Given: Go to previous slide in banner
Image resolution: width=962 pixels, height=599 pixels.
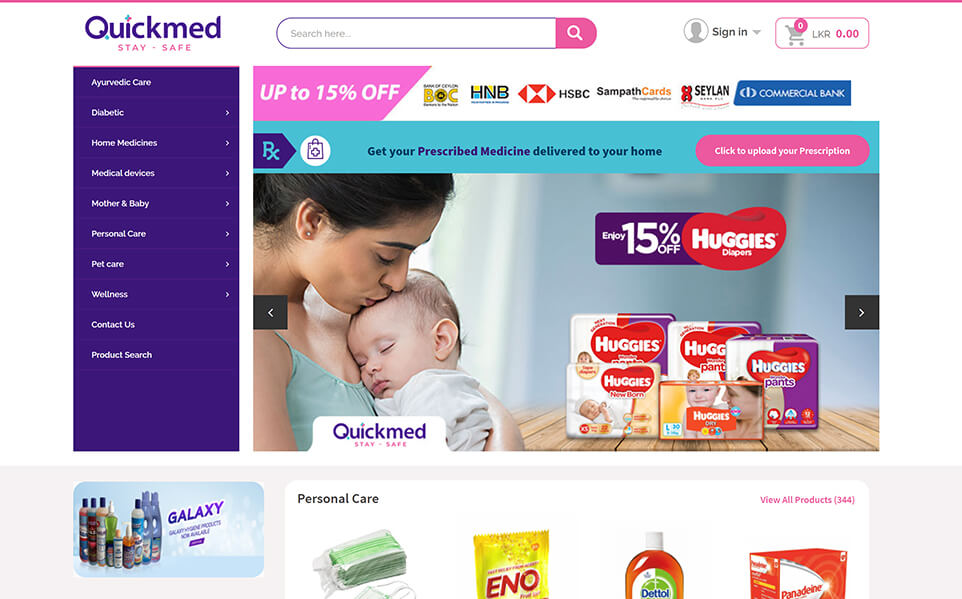Looking at the screenshot, I should point(271,312).
